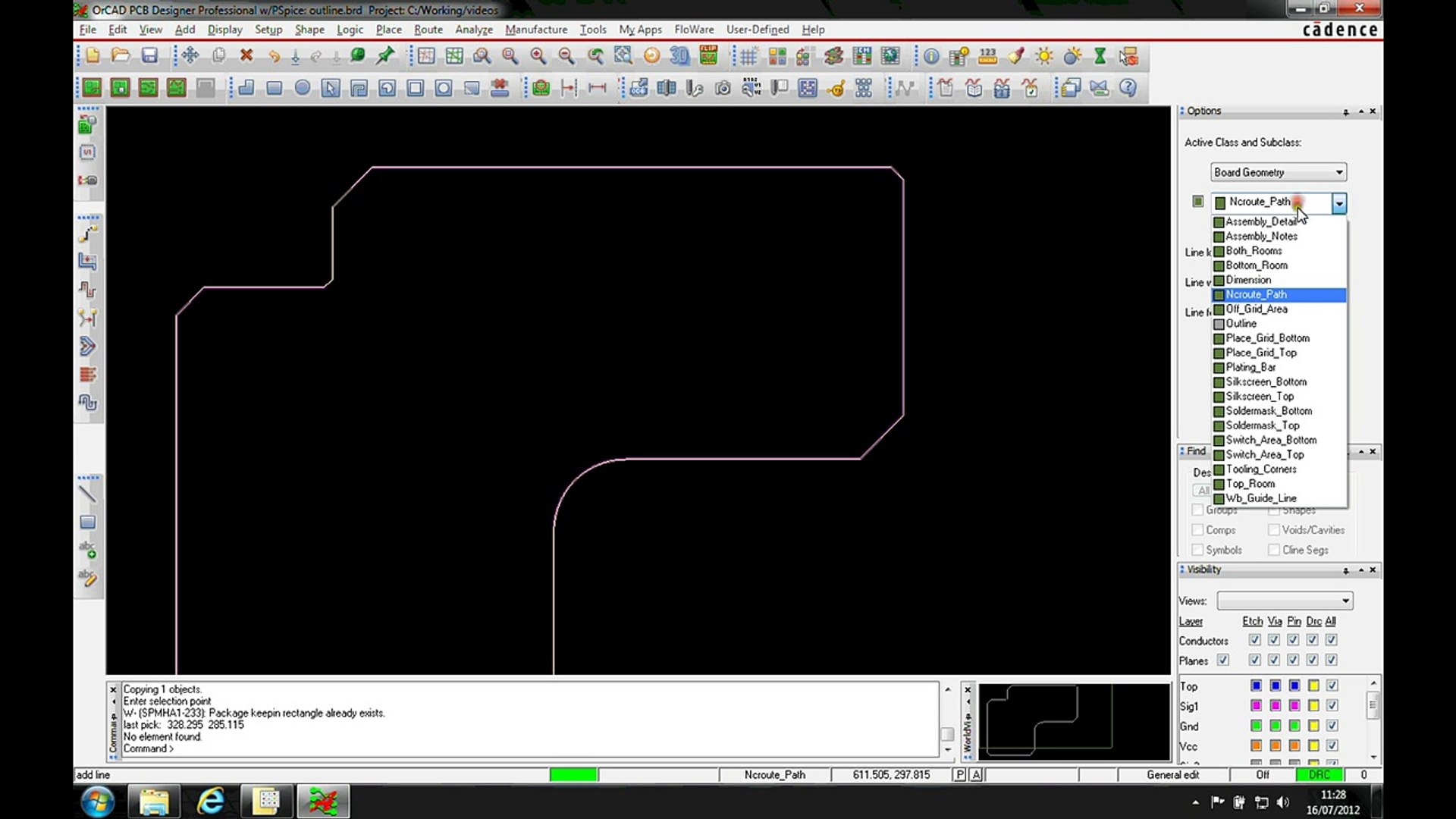Toggle the grid display icon

[748, 55]
